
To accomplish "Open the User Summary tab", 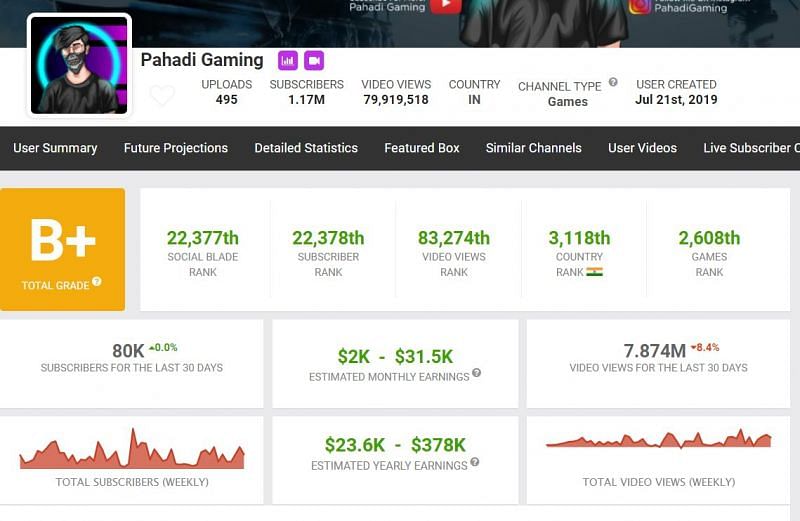I will 55,148.
